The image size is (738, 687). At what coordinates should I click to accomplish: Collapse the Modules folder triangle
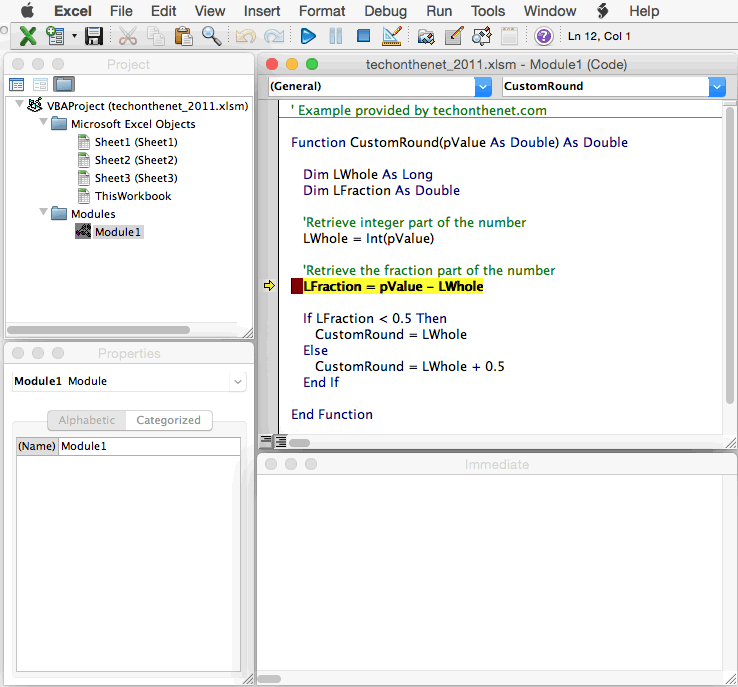(x=43, y=212)
